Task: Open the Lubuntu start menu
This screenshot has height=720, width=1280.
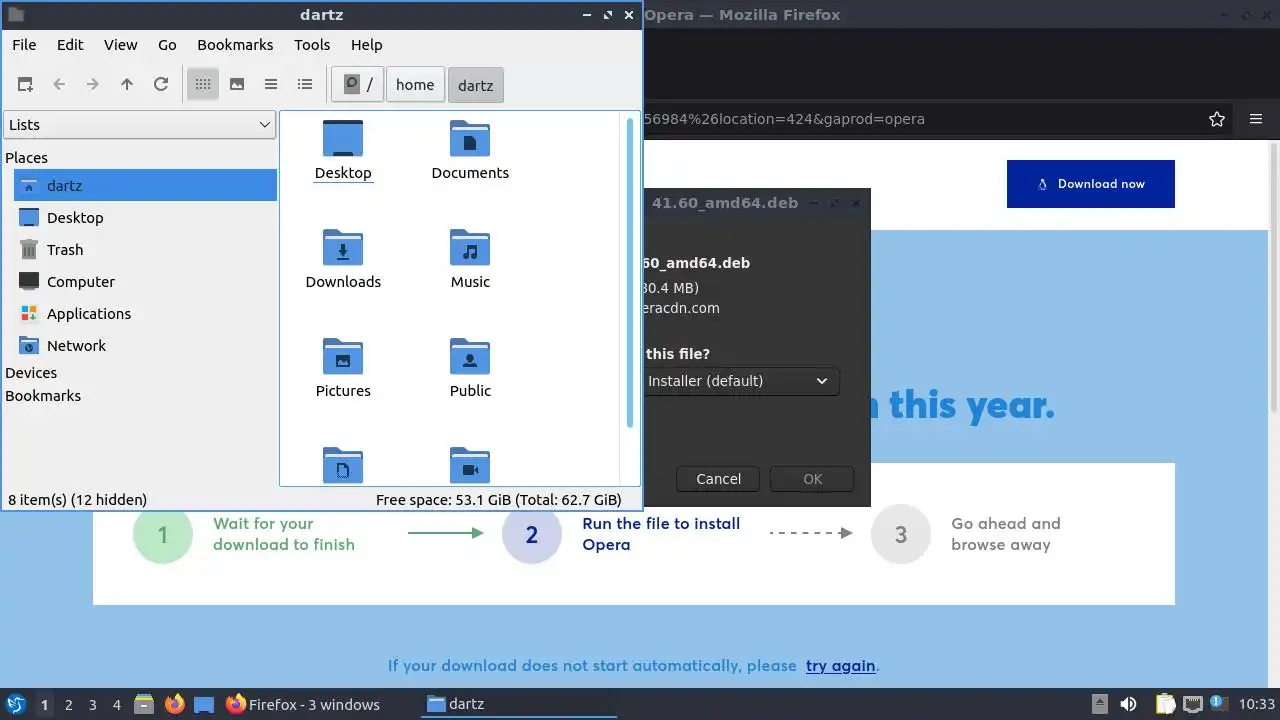Action: click(16, 704)
